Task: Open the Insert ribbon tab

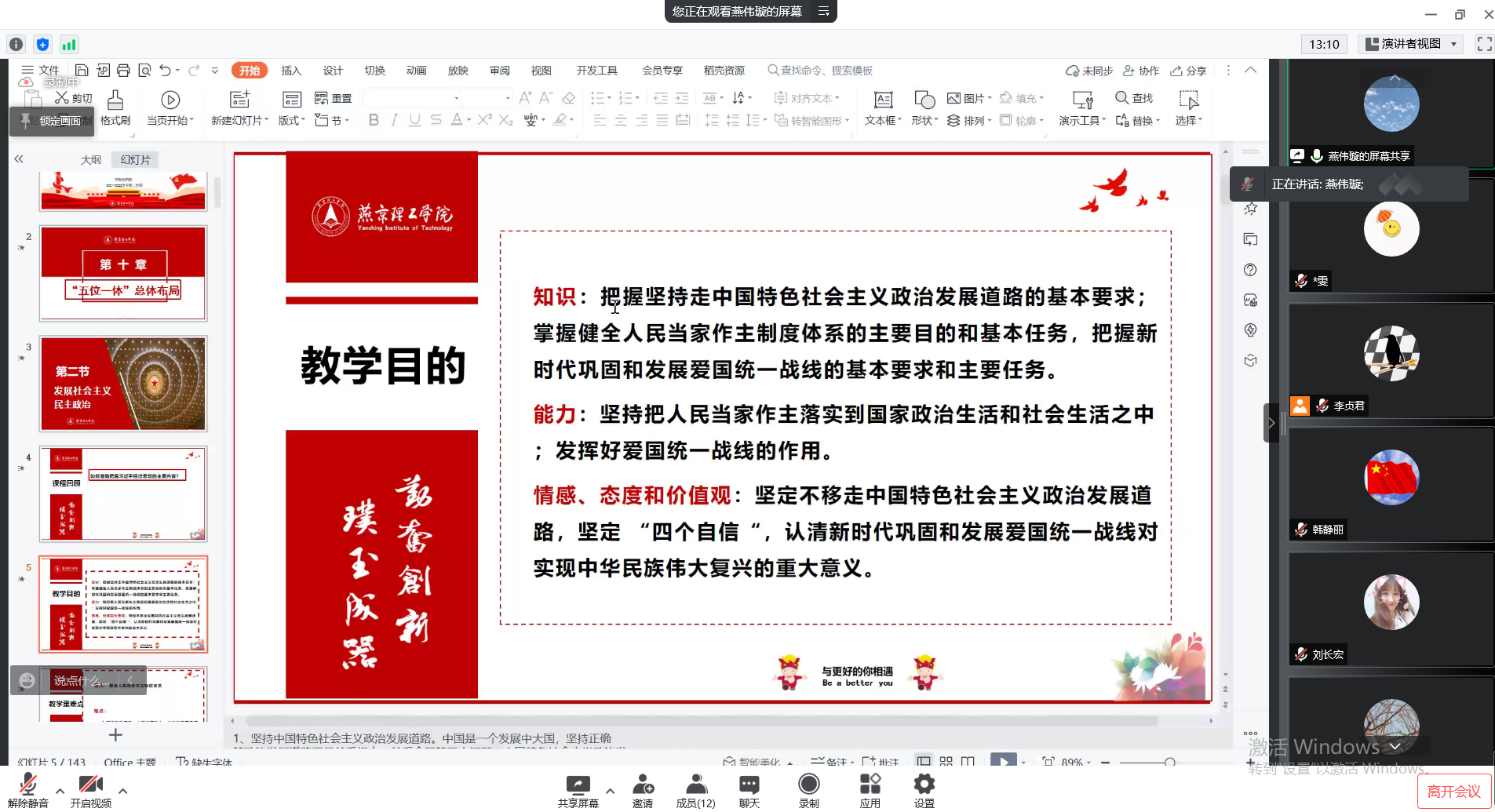Action: point(291,71)
